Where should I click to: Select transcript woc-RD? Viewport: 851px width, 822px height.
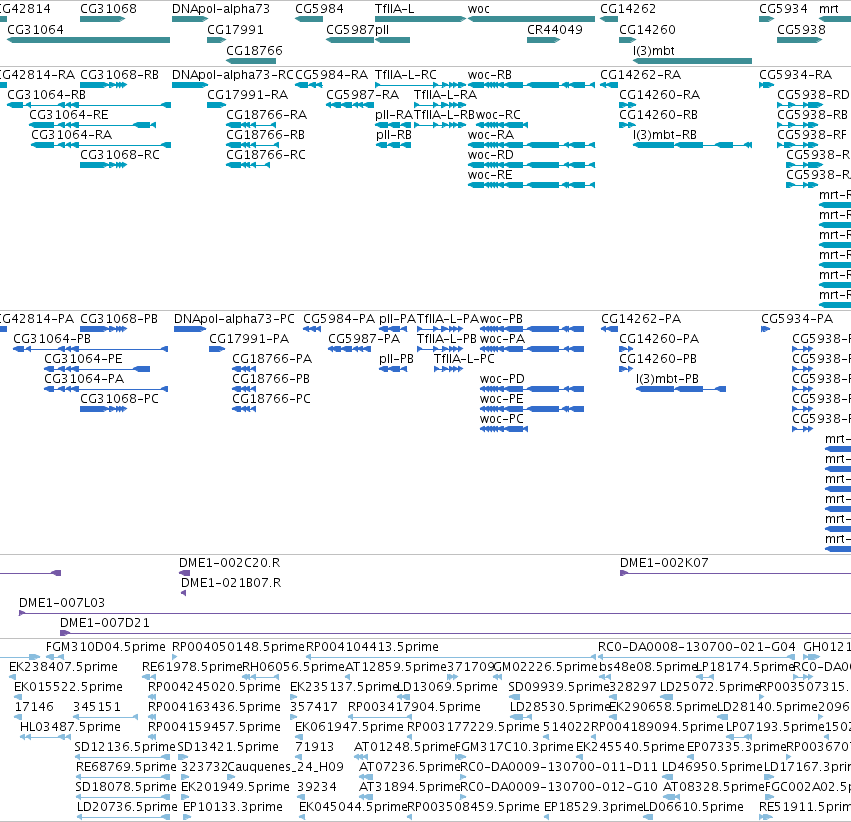click(531, 165)
